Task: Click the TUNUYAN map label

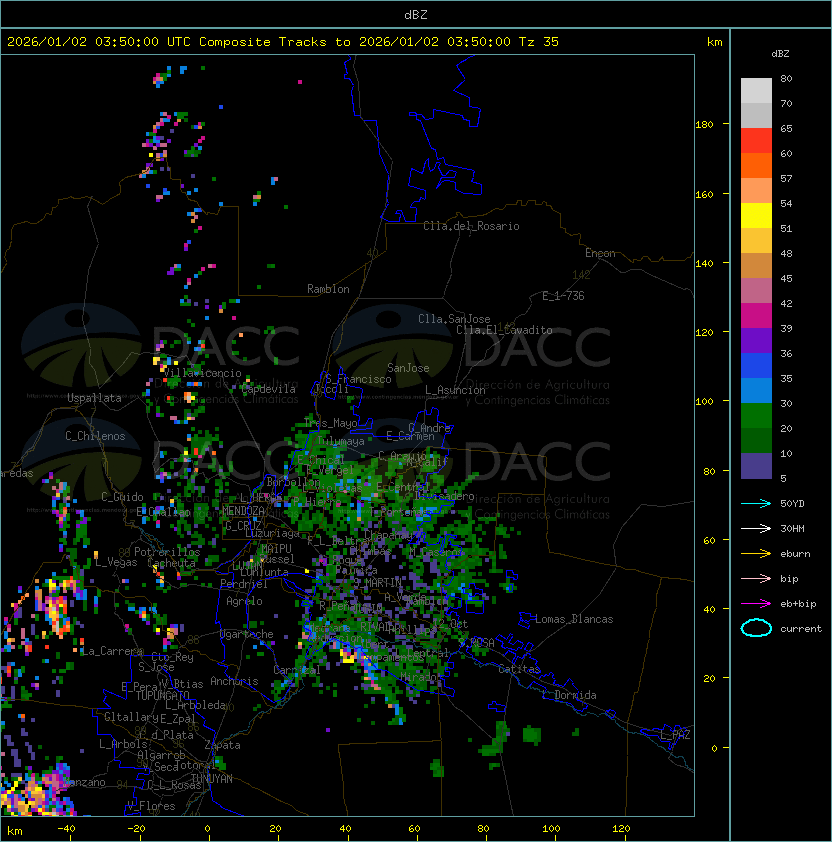Action: (x=212, y=779)
